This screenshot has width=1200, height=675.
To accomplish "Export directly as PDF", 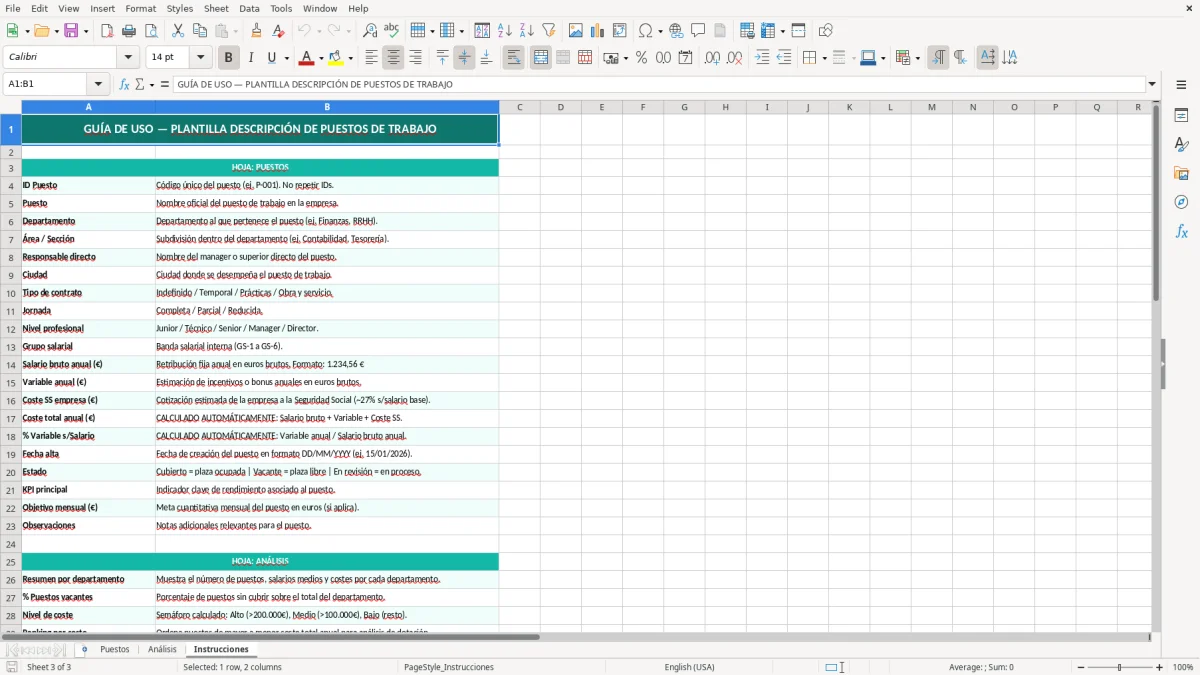I will point(107,31).
